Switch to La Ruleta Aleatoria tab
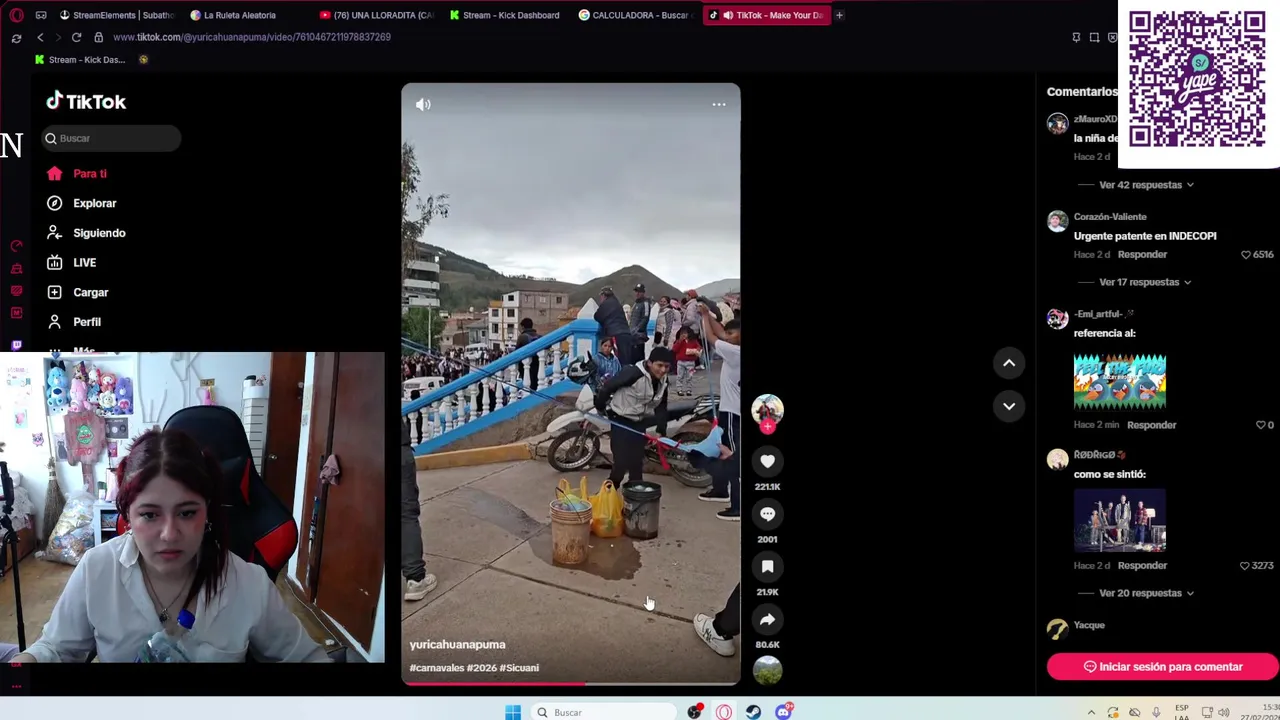 pos(240,15)
